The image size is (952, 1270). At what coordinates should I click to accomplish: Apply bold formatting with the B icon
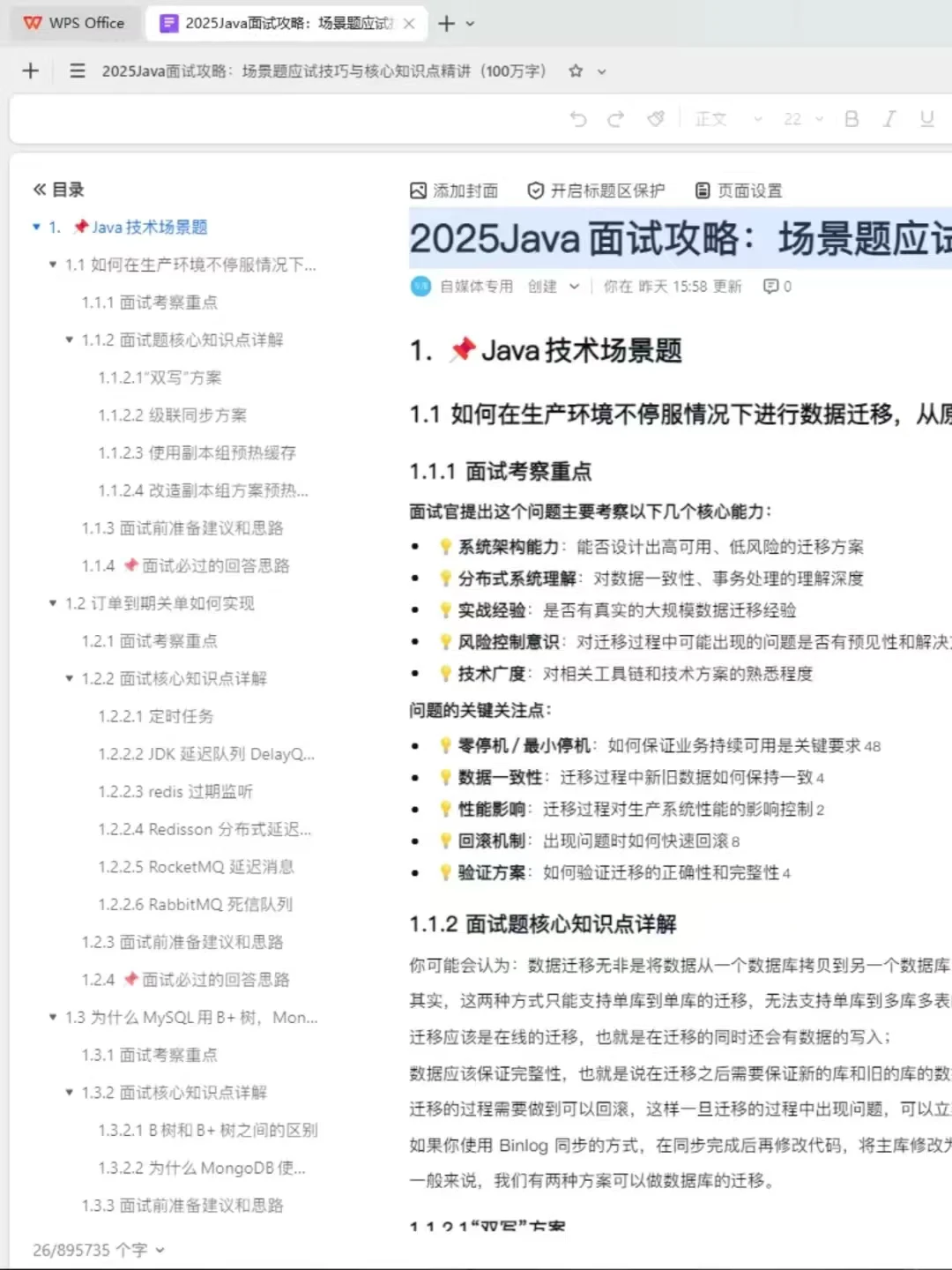click(850, 118)
